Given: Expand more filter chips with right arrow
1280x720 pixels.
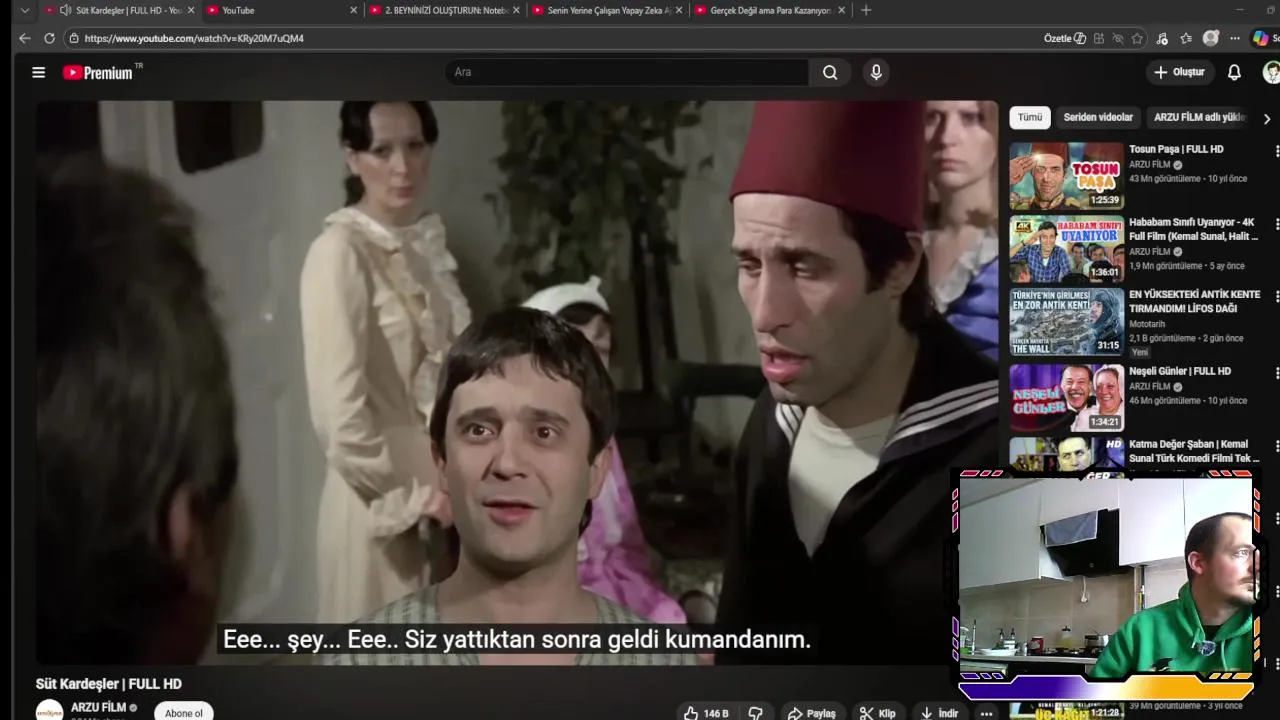Looking at the screenshot, I should tap(1267, 118).
